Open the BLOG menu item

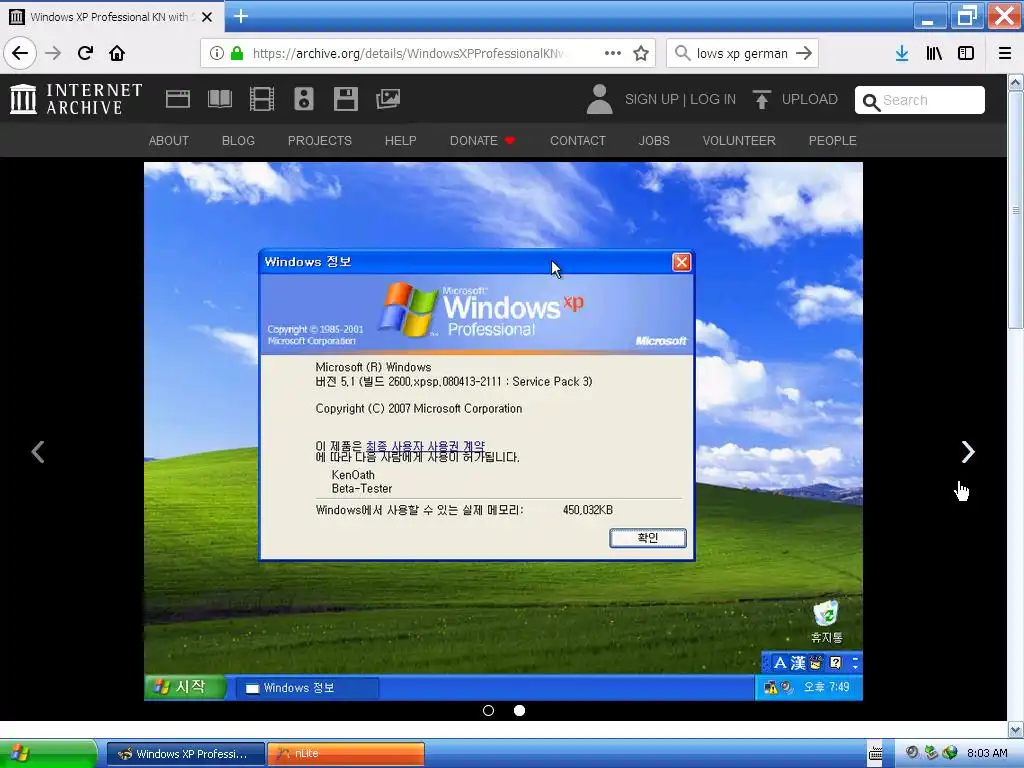point(238,140)
